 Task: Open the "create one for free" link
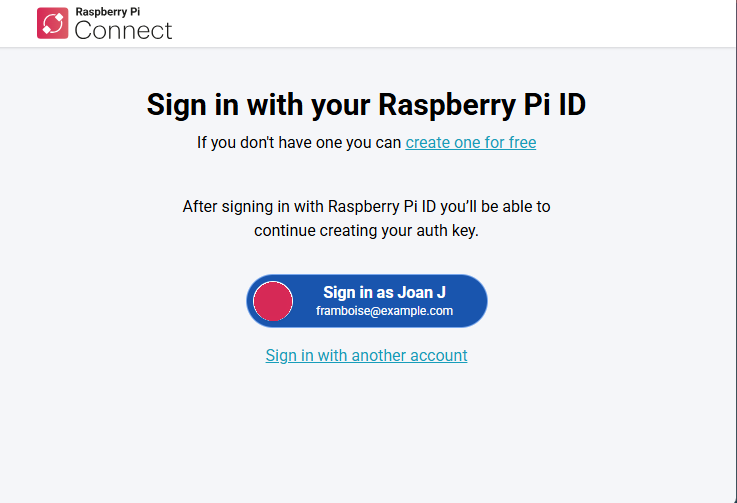tap(470, 142)
